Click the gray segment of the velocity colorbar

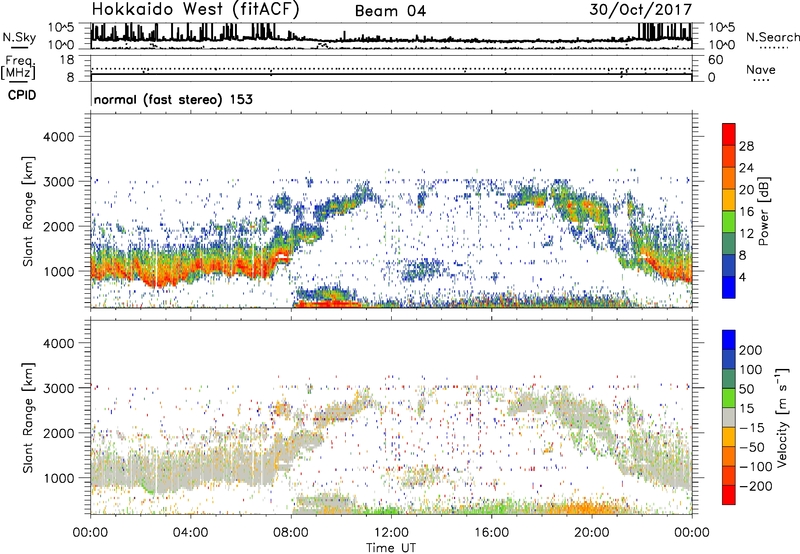point(729,417)
